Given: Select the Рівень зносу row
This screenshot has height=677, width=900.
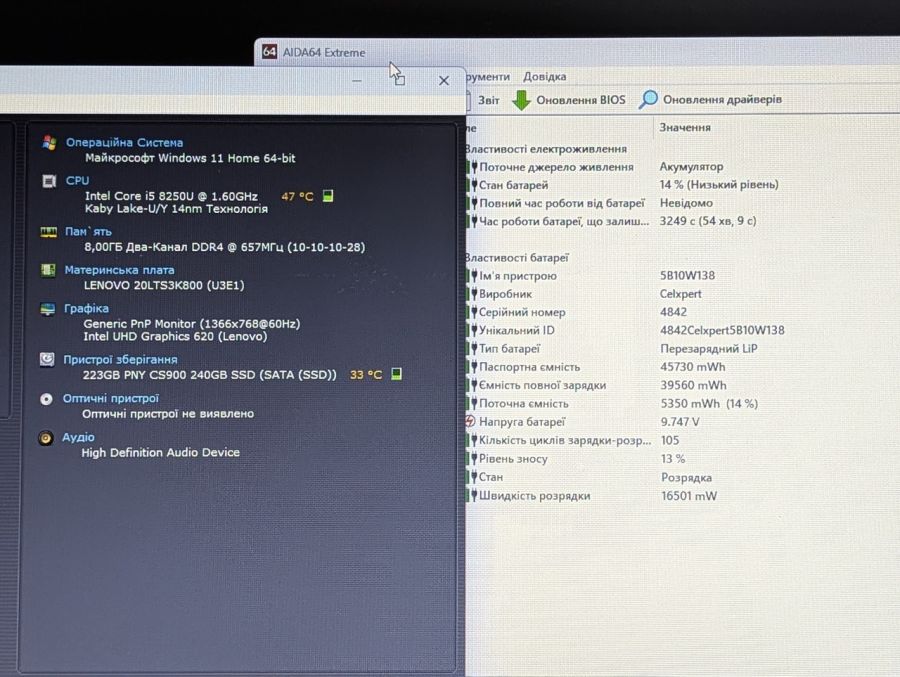Looking at the screenshot, I should click(576, 459).
